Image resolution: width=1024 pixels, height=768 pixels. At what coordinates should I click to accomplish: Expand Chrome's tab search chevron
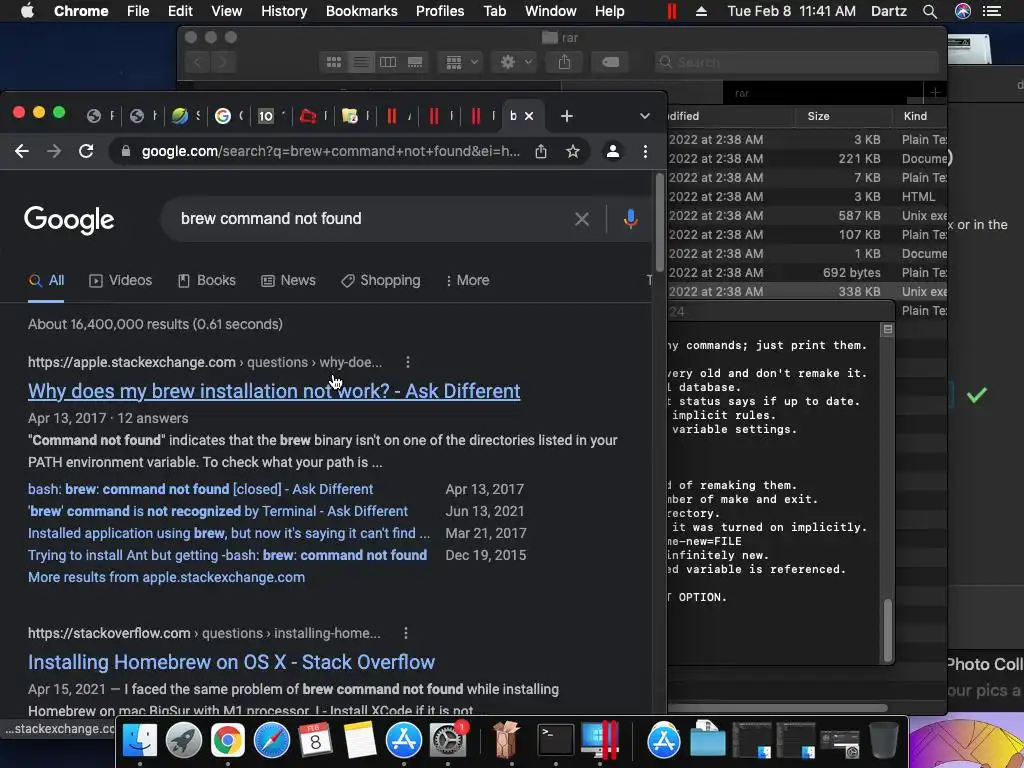click(645, 116)
